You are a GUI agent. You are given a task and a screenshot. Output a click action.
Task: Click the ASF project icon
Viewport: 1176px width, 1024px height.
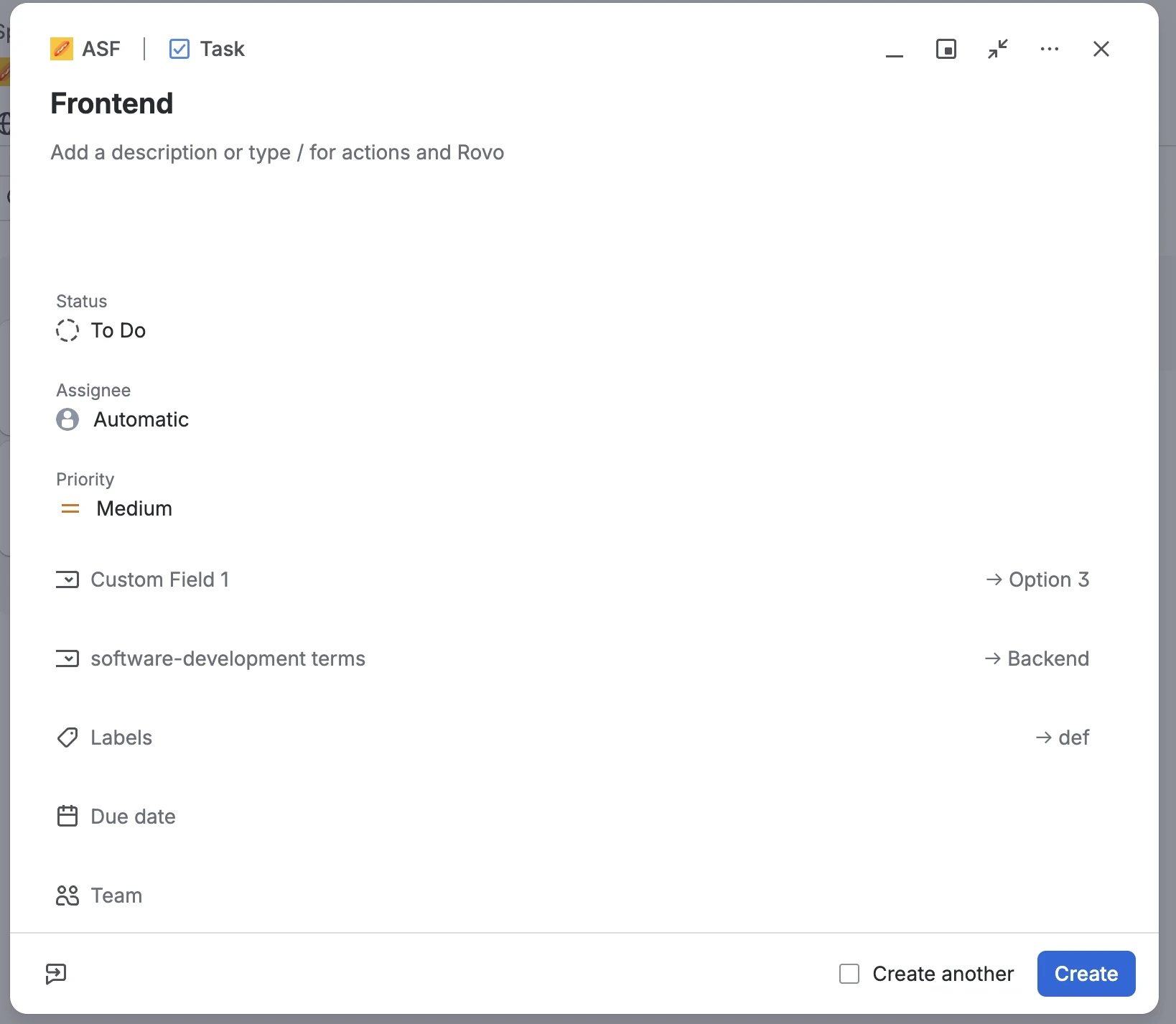(62, 49)
